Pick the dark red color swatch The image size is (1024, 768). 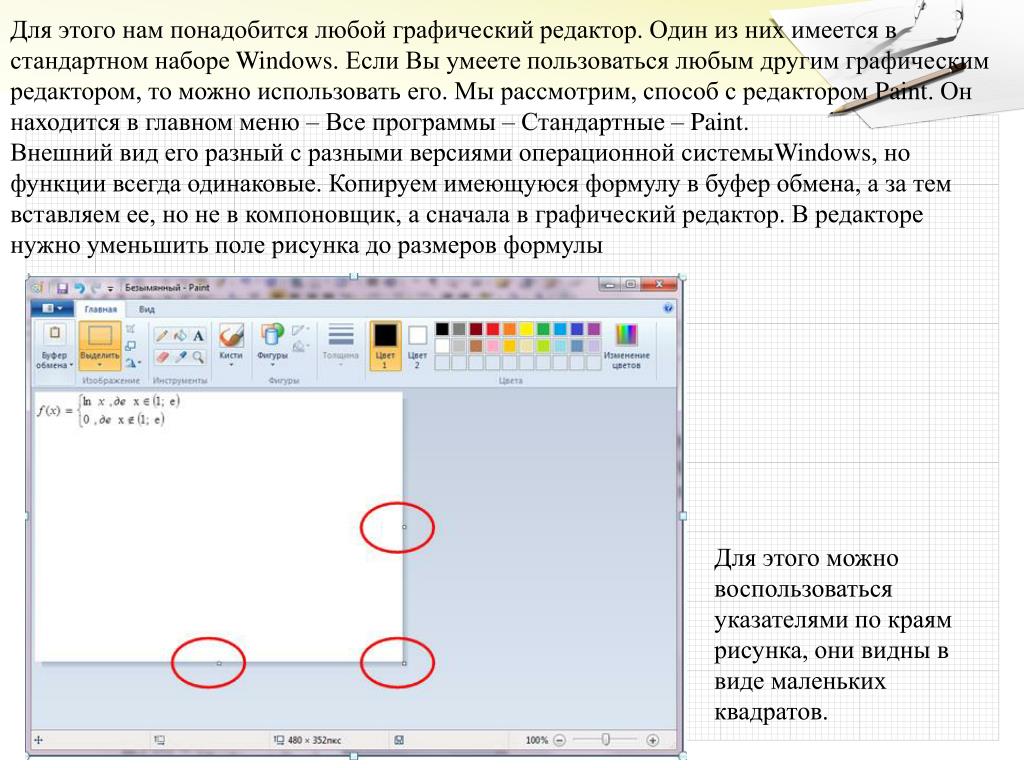click(476, 328)
